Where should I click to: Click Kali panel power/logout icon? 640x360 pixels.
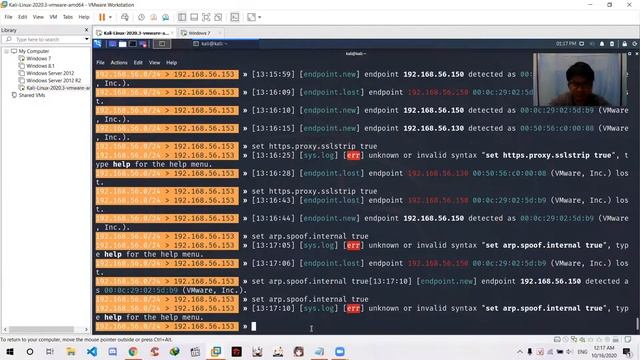(x=635, y=44)
